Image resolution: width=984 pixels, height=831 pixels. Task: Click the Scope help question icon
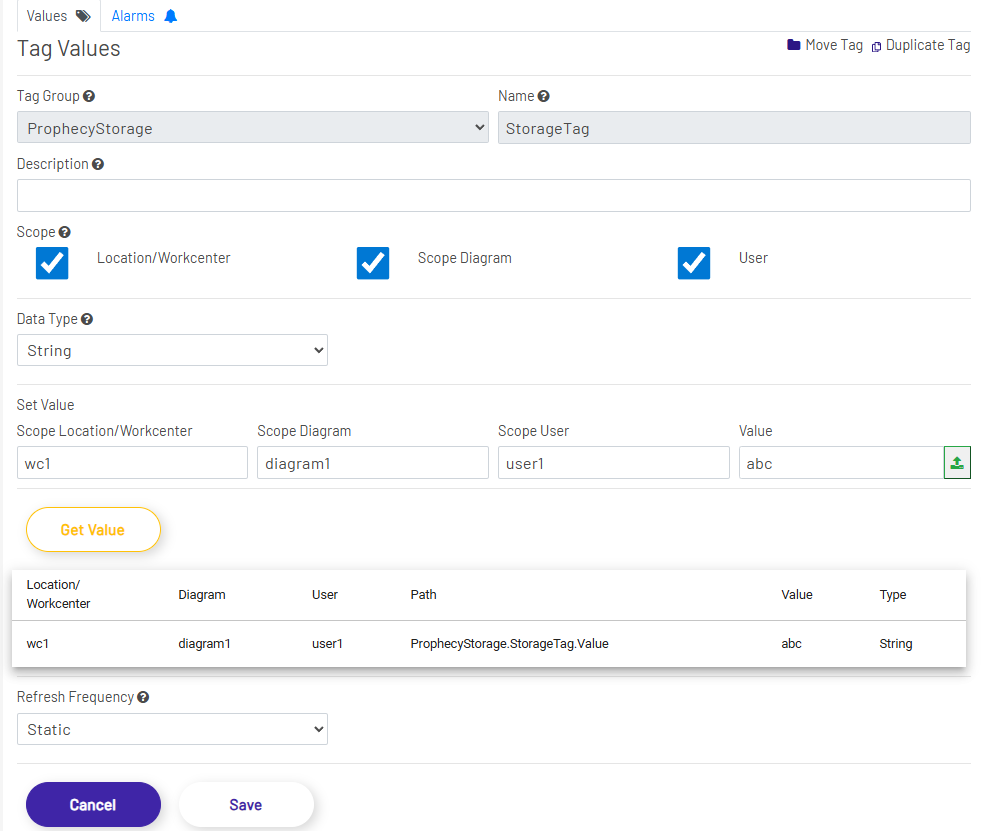(x=64, y=232)
